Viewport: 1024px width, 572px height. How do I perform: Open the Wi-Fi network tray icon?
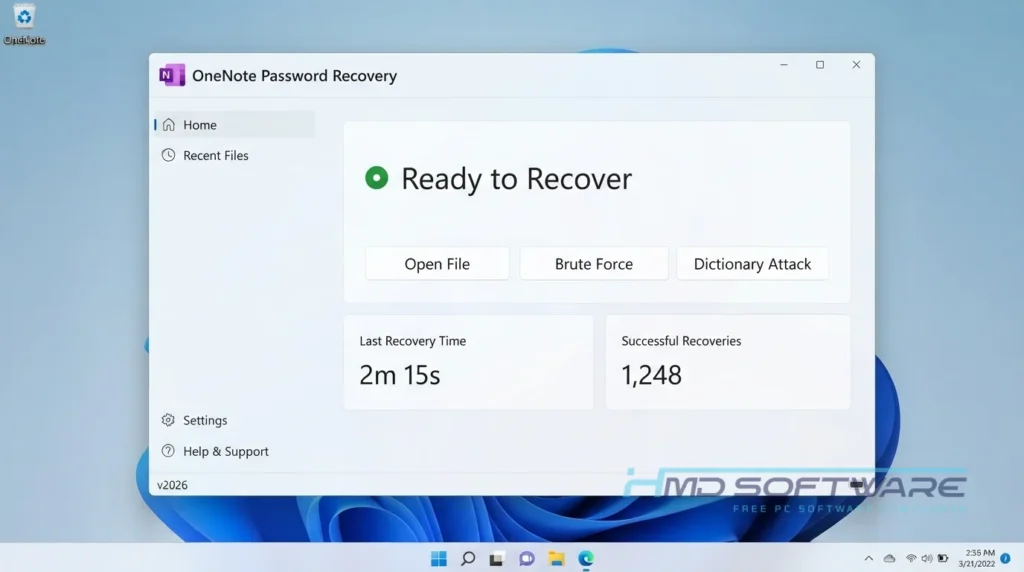click(910, 558)
